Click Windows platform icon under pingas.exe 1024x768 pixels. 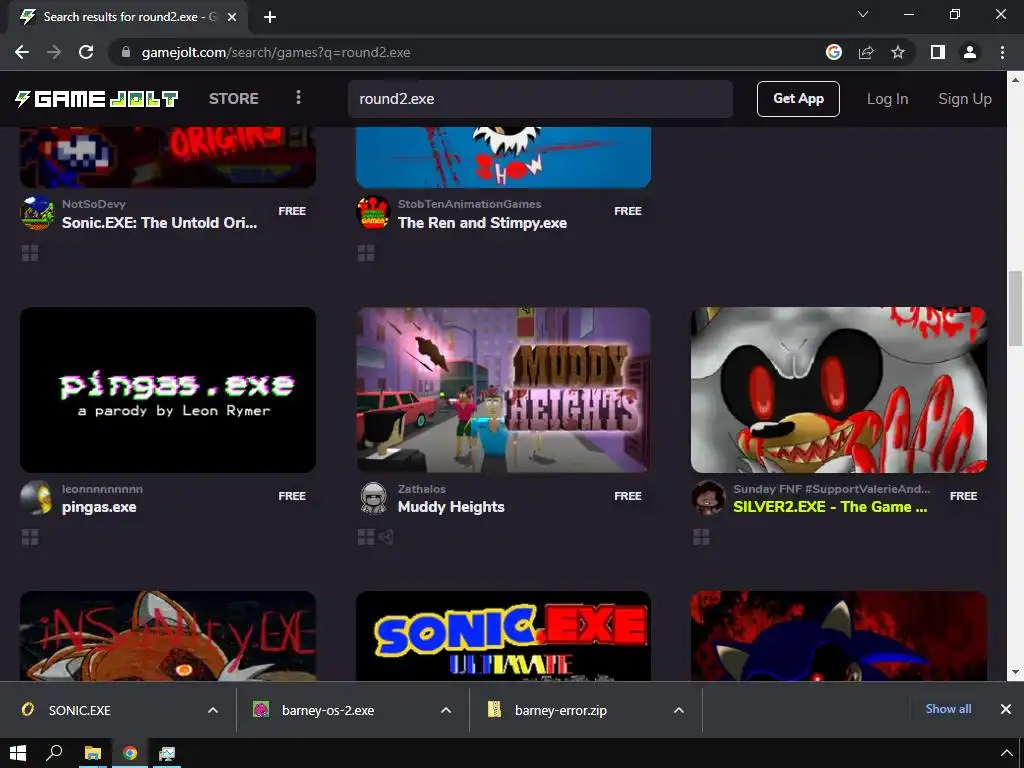30,537
